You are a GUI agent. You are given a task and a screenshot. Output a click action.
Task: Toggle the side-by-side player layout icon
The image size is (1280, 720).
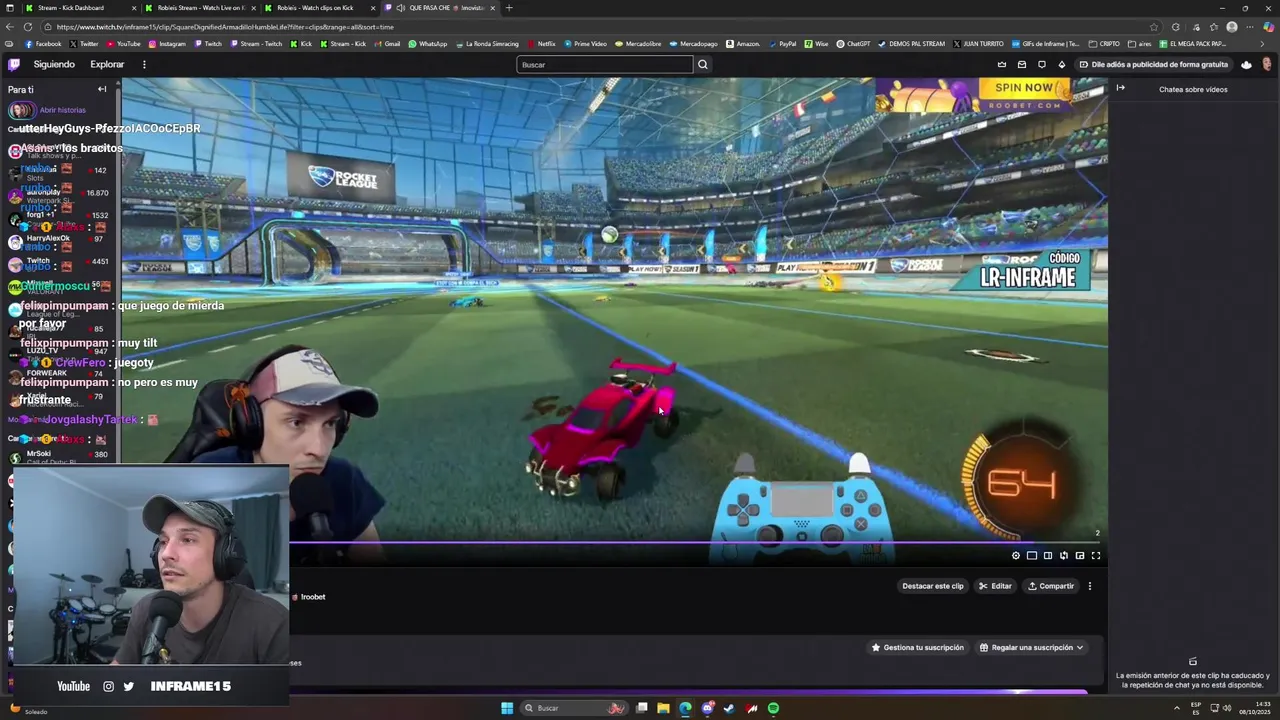pyautogui.click(x=1048, y=556)
